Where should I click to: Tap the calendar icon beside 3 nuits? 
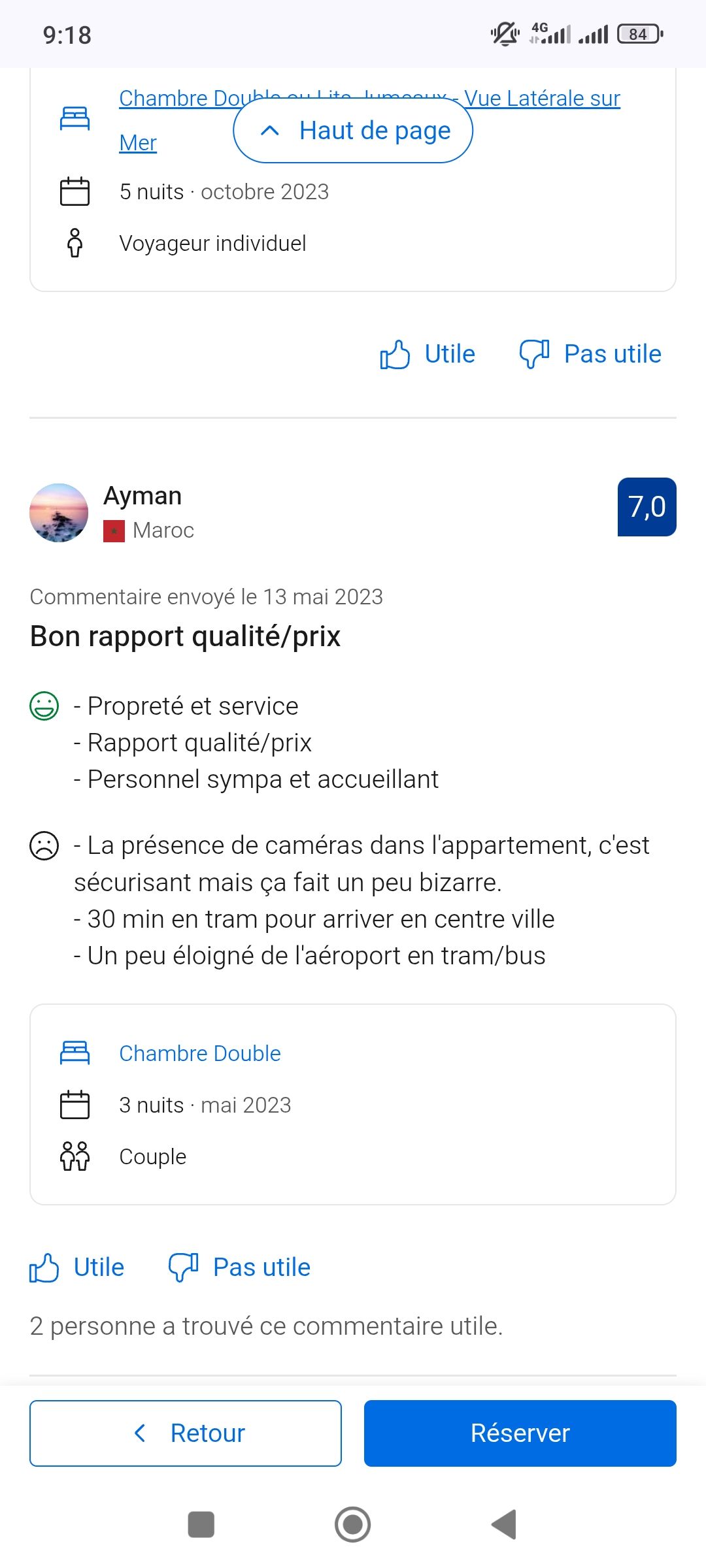75,1105
